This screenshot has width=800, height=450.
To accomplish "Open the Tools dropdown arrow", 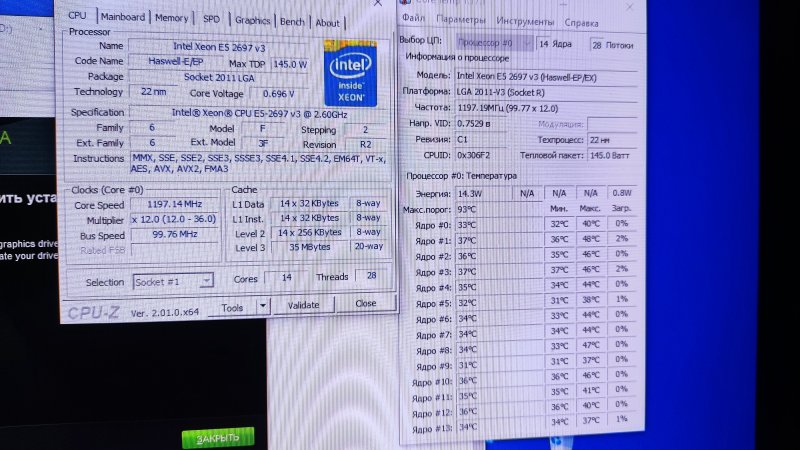I will 263,306.
